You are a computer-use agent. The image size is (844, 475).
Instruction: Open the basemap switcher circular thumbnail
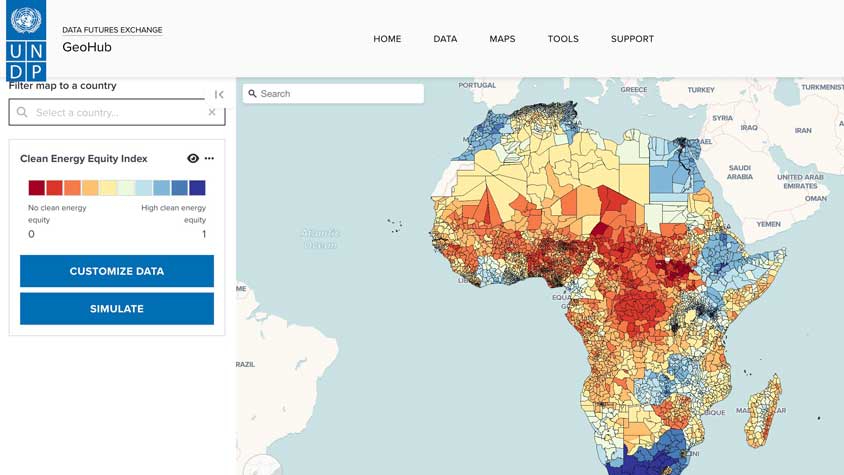[x=263, y=466]
